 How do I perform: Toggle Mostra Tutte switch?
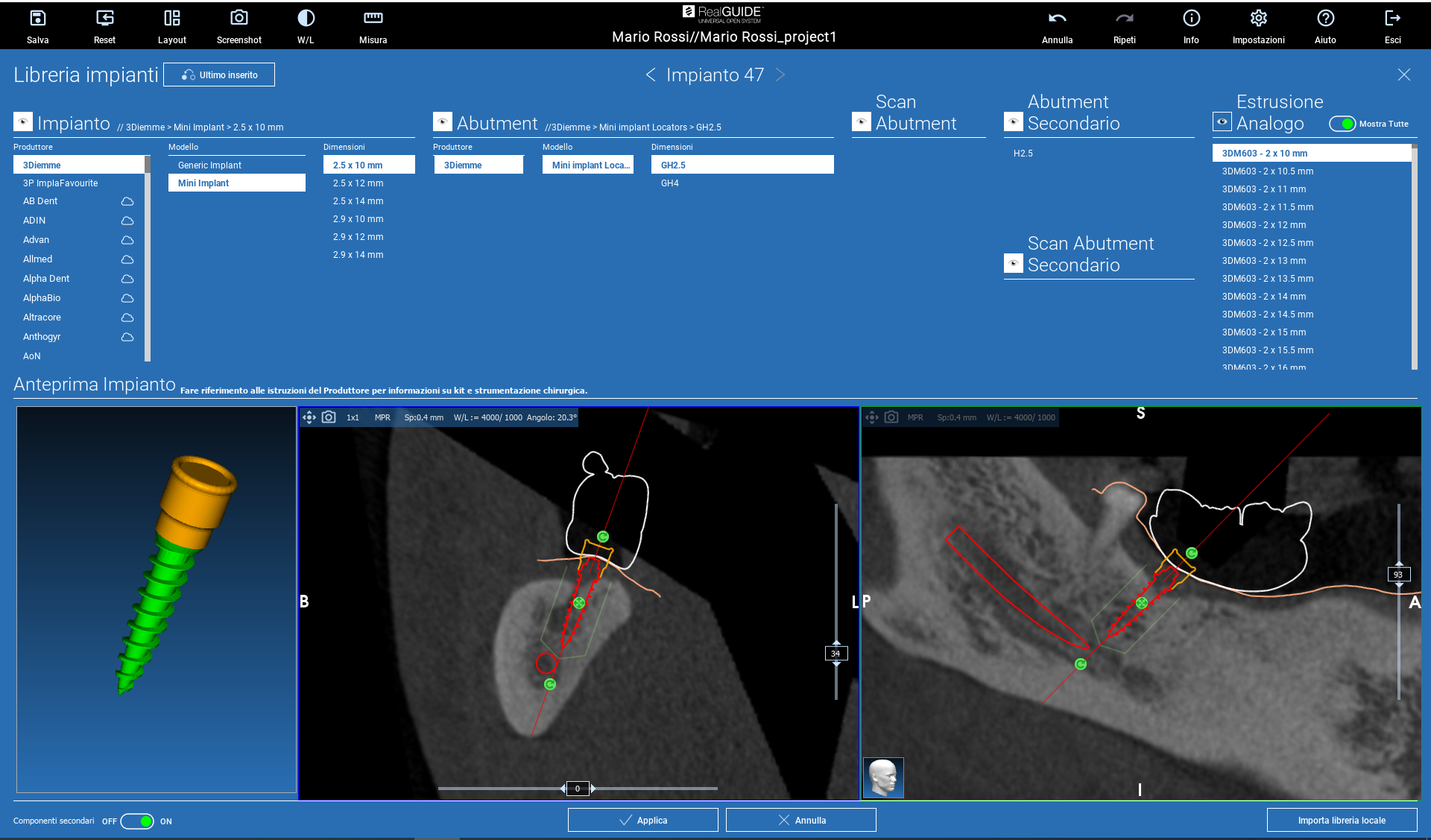[1342, 124]
